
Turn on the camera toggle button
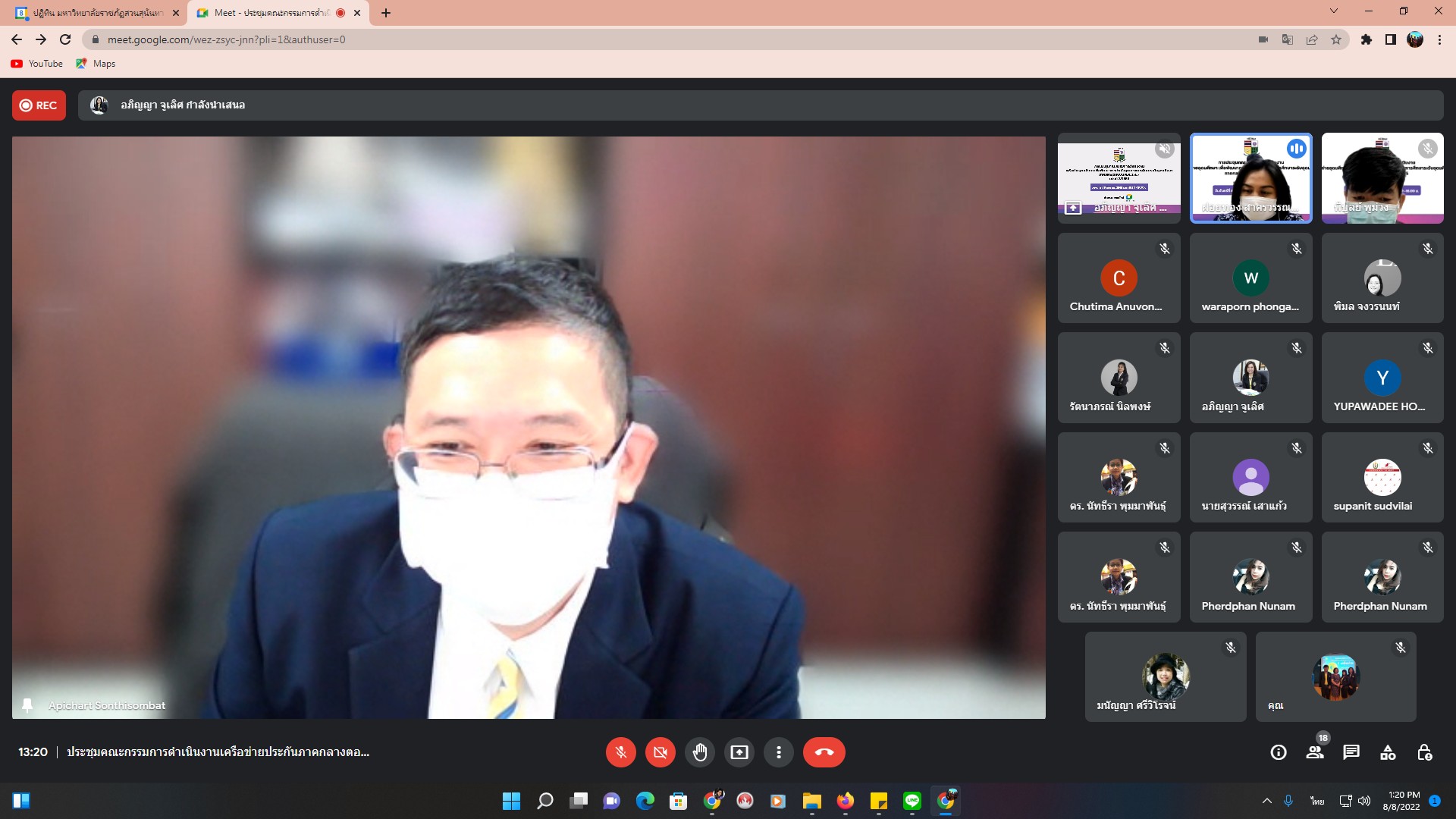660,752
